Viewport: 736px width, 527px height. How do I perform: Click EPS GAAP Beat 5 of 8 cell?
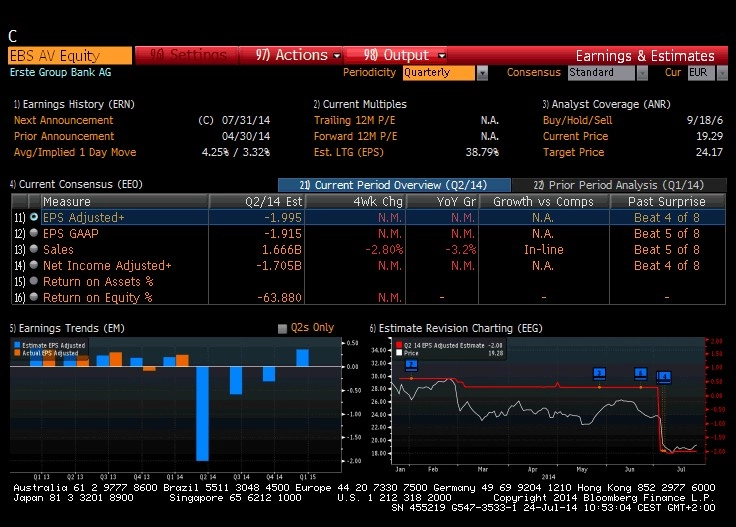tap(667, 234)
